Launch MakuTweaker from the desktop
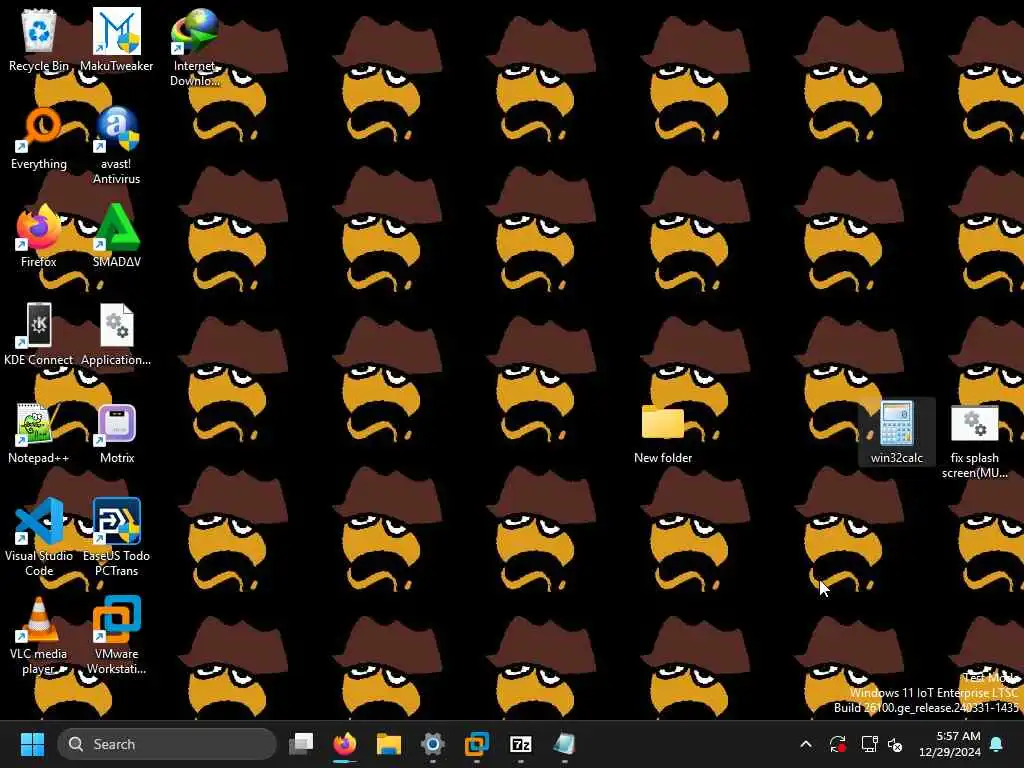 click(x=116, y=40)
